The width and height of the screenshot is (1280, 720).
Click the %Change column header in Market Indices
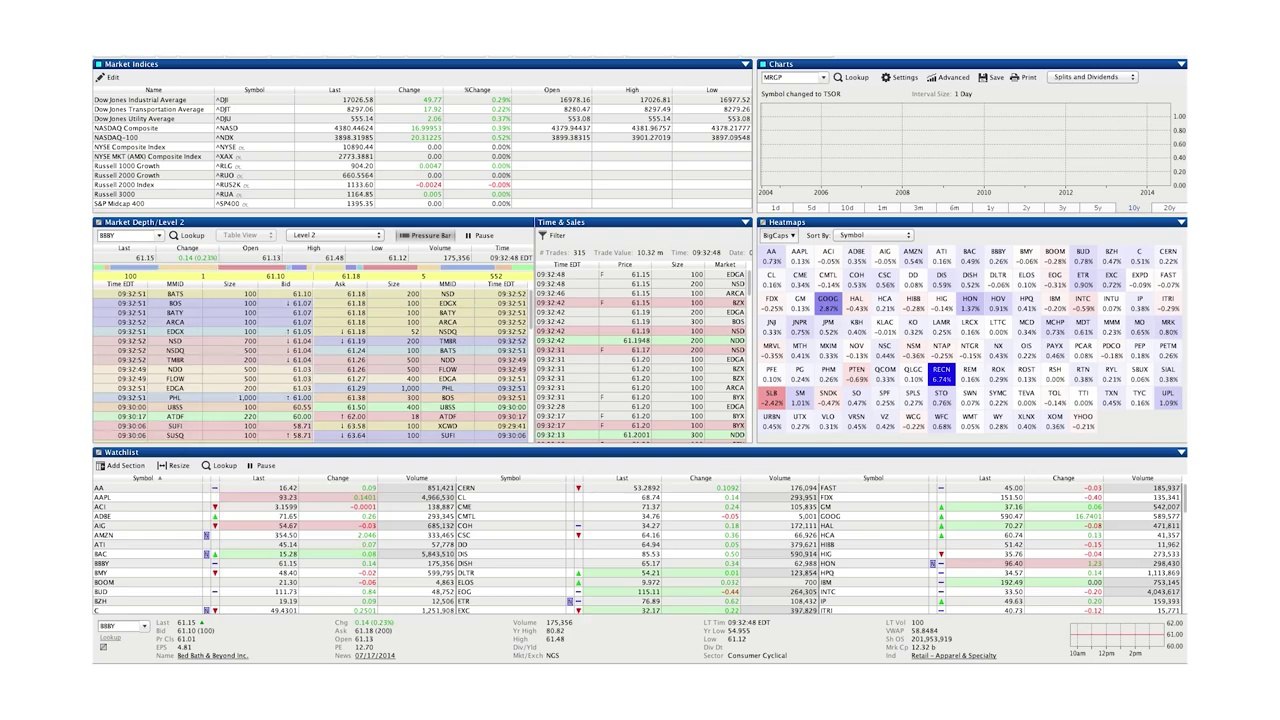pos(477,90)
